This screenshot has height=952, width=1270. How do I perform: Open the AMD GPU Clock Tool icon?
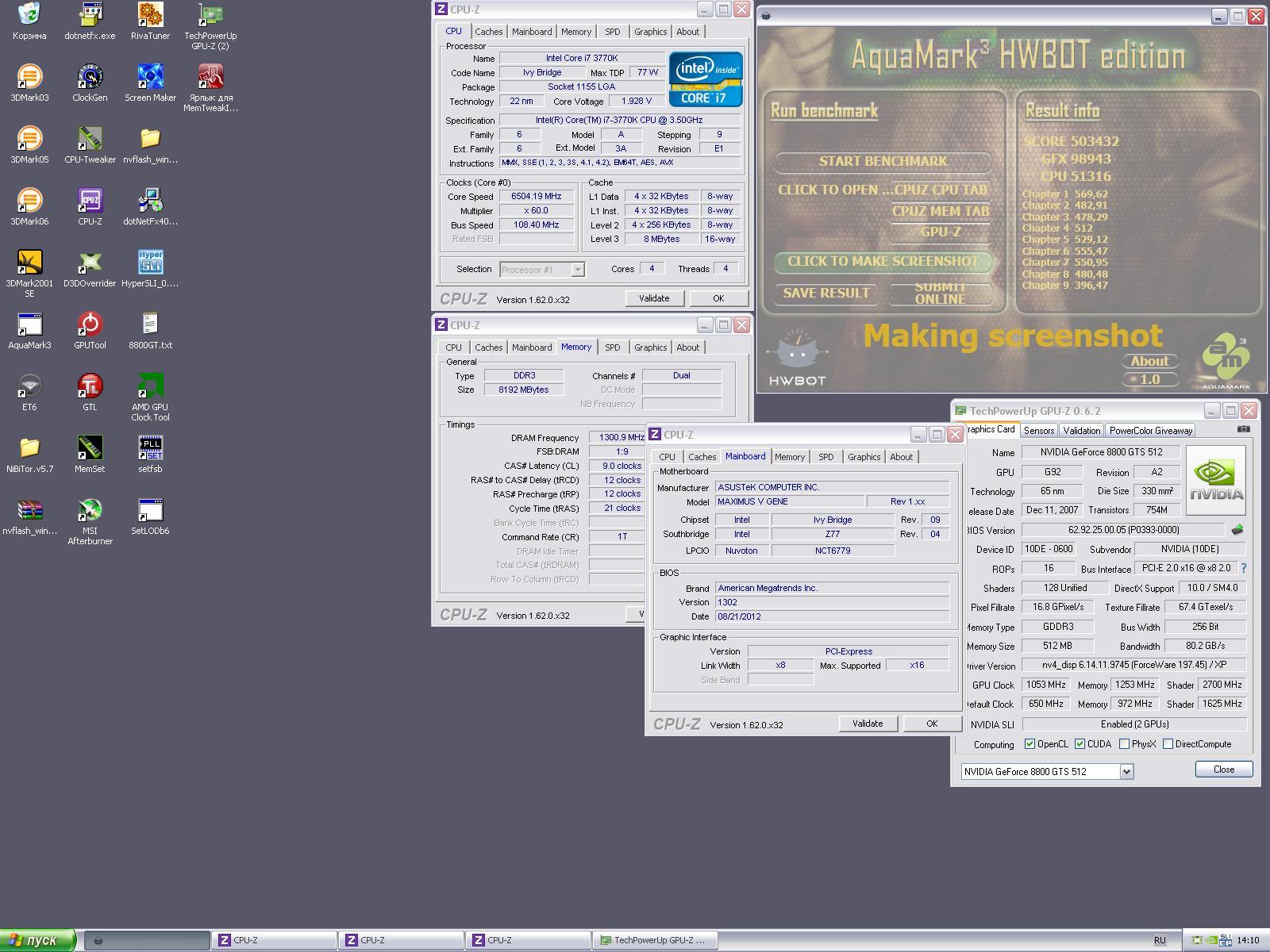click(x=150, y=397)
